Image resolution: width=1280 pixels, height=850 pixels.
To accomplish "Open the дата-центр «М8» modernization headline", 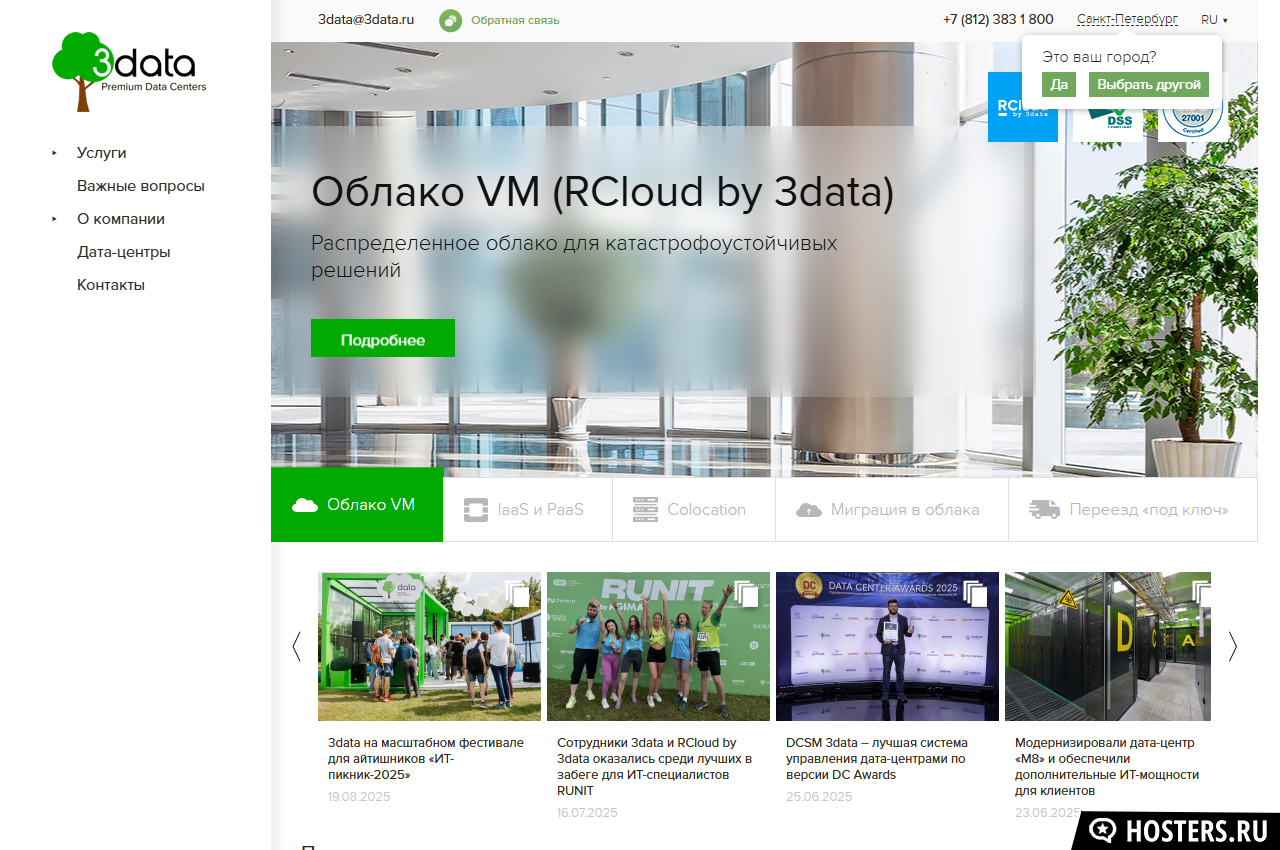I will tap(1107, 767).
